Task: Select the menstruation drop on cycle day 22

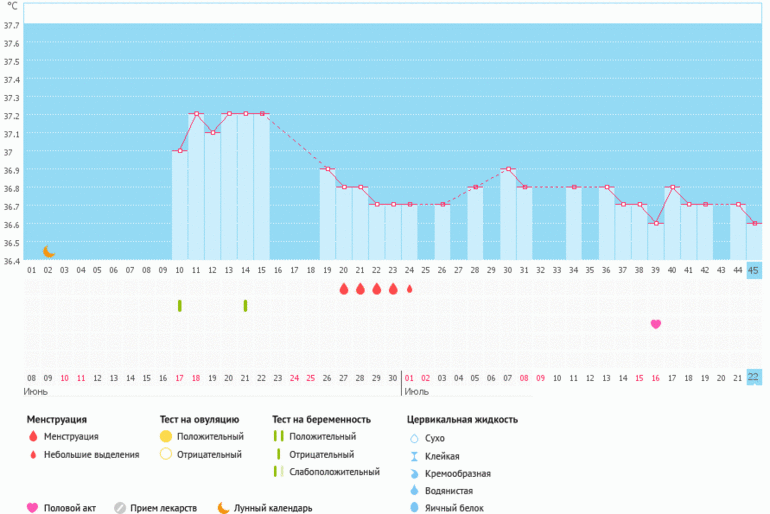Action: click(377, 289)
